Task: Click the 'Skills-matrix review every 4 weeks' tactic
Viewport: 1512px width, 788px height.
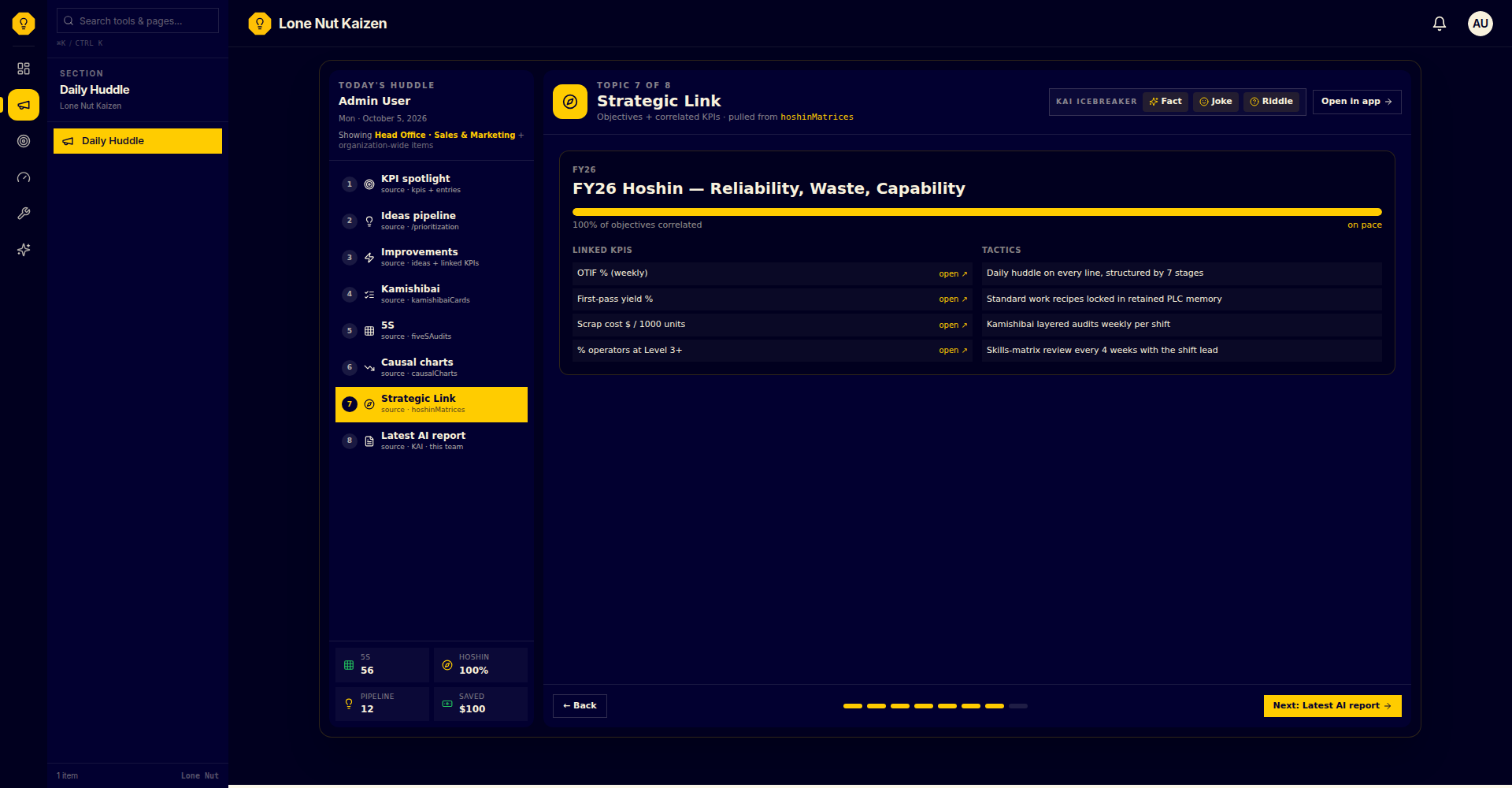Action: click(x=1181, y=351)
